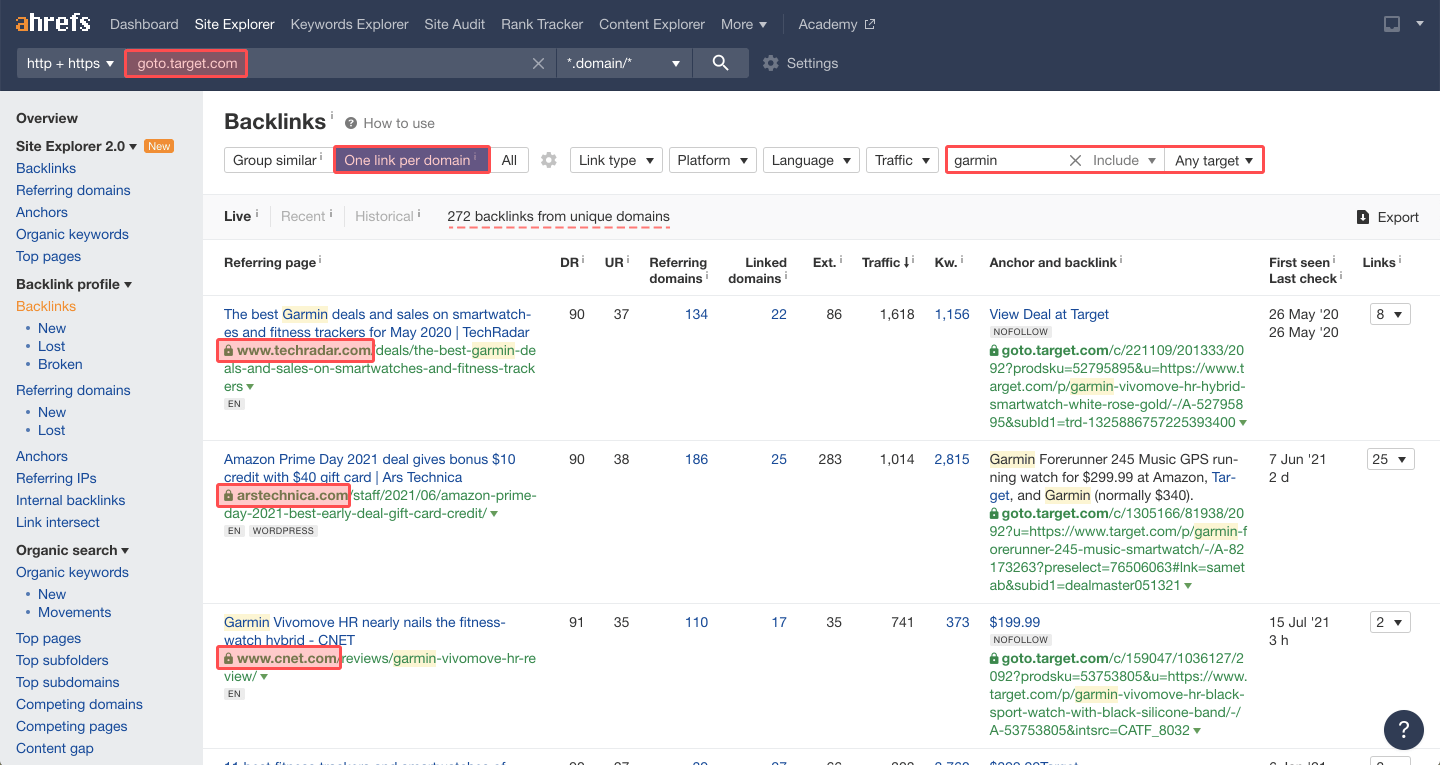The height and width of the screenshot is (765, 1440).
Task: Open the TechRadar Garmin deals page title
Action: tap(377, 323)
